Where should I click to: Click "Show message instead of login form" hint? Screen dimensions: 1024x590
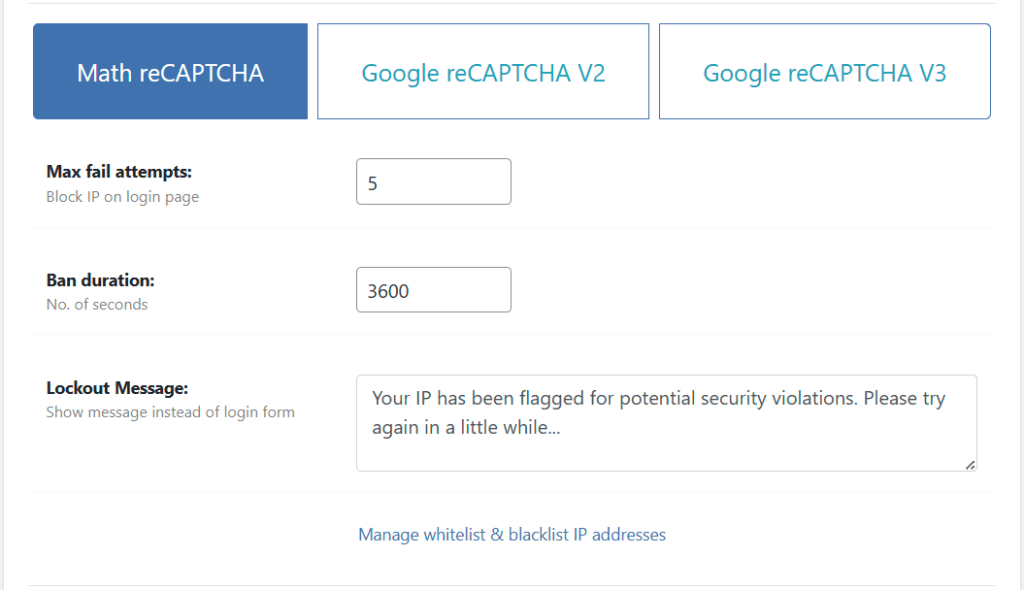tap(170, 412)
